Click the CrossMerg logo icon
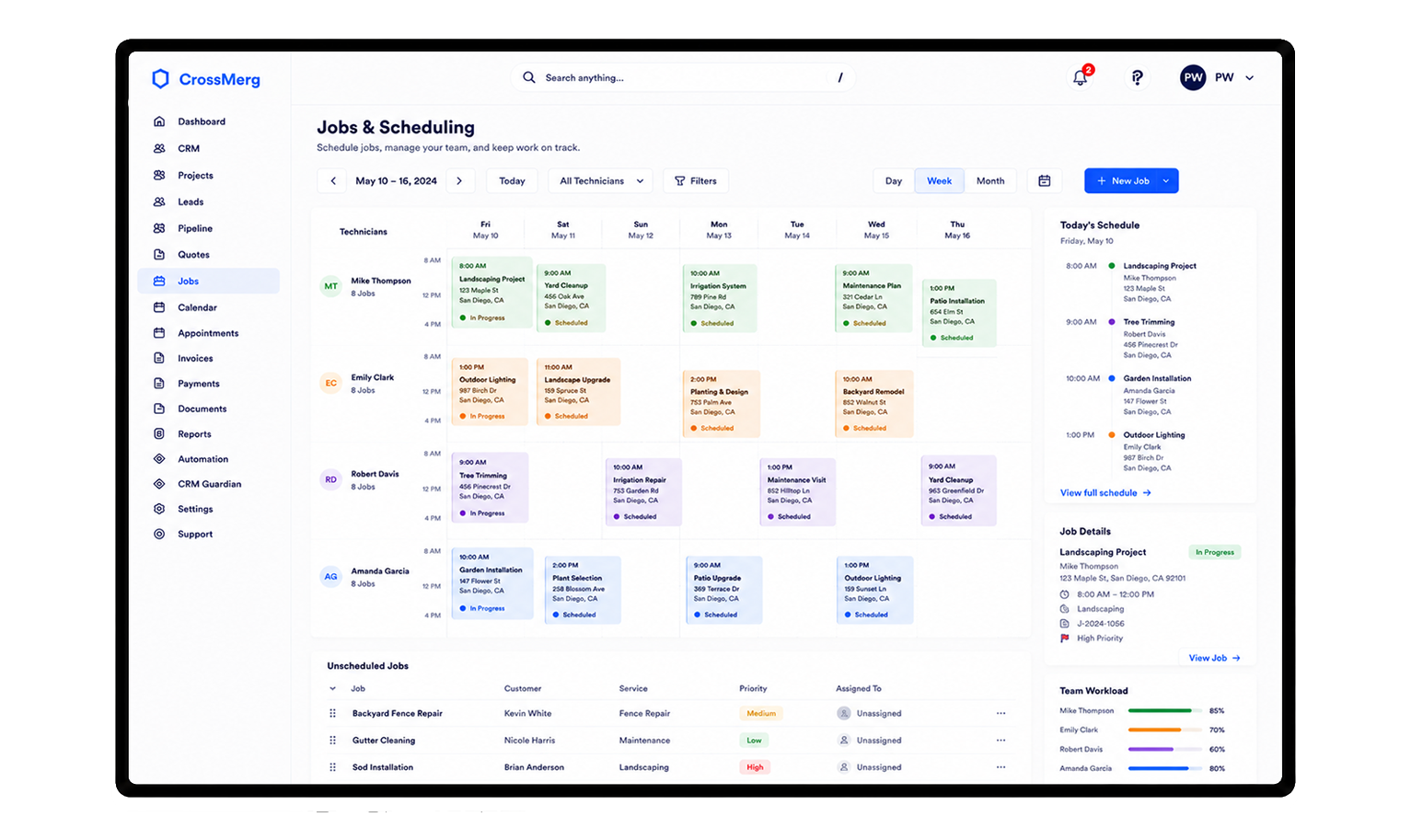1411x840 pixels. (160, 79)
